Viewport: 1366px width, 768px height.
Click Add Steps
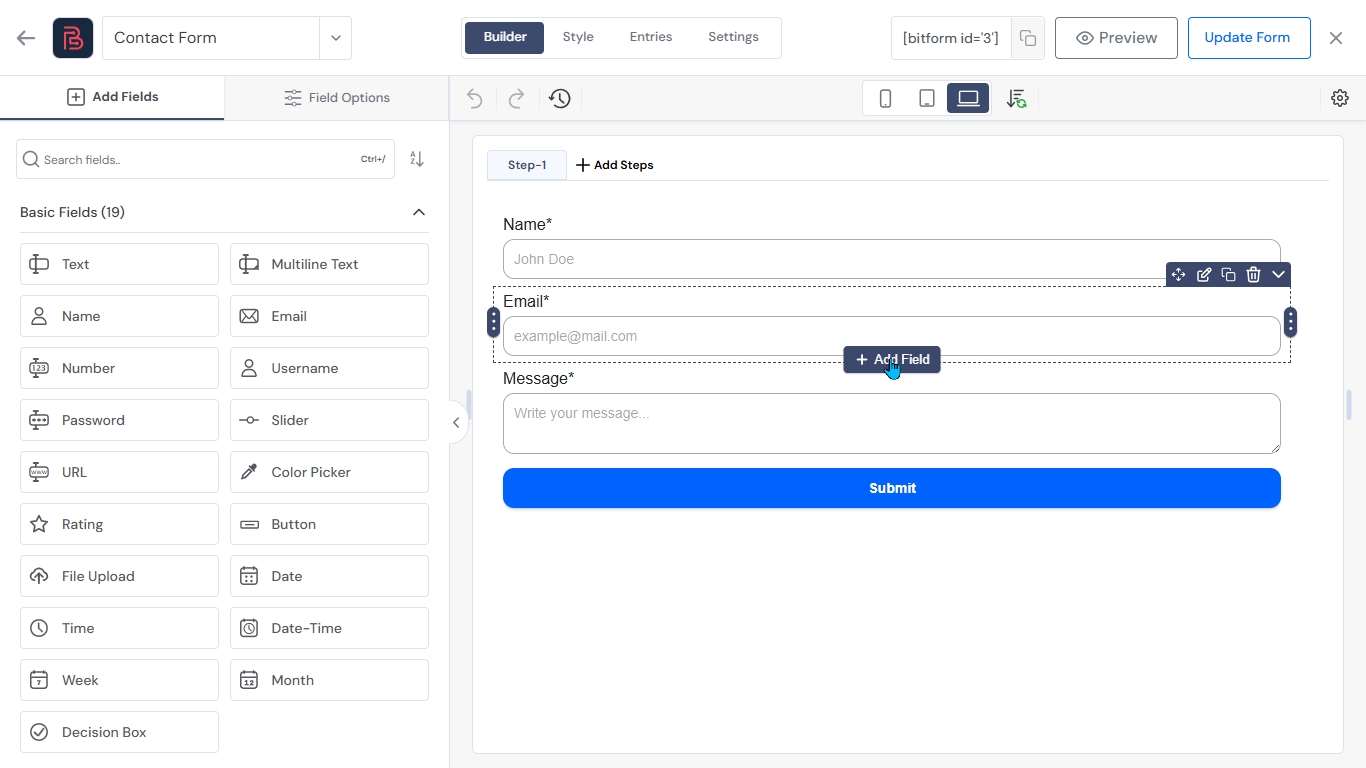[615, 165]
